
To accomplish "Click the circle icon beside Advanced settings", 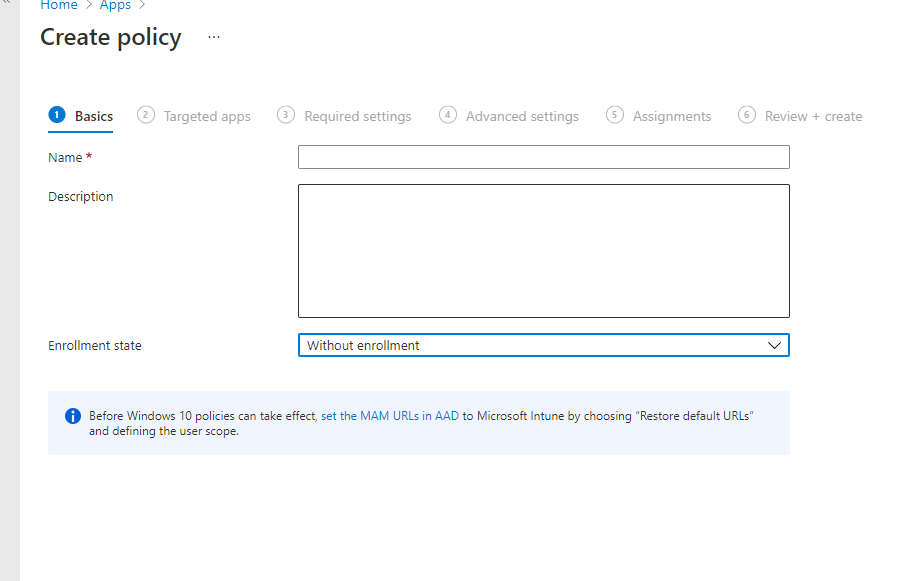I will click(x=448, y=115).
